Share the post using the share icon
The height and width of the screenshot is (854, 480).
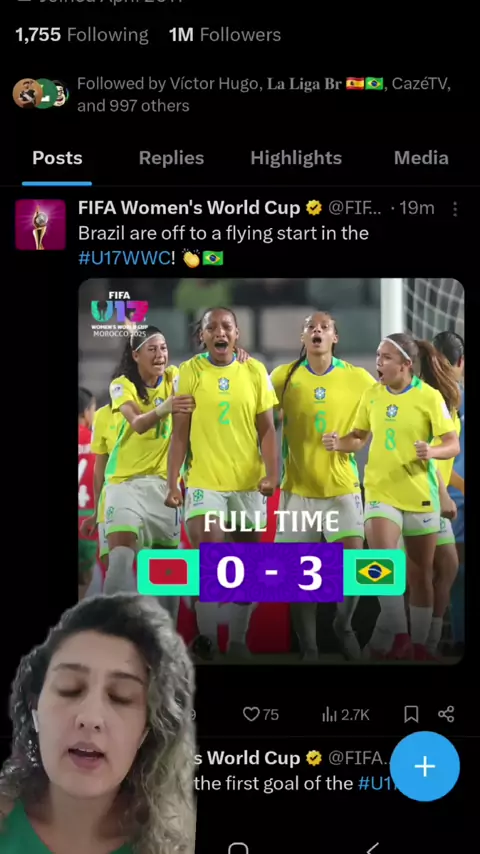coord(446,715)
